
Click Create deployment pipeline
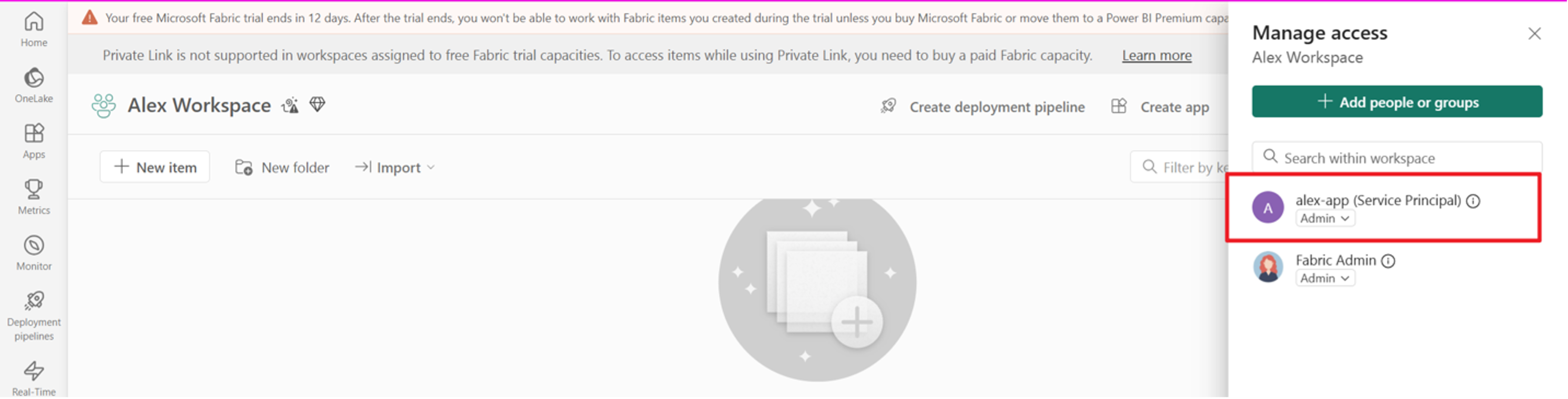983,107
